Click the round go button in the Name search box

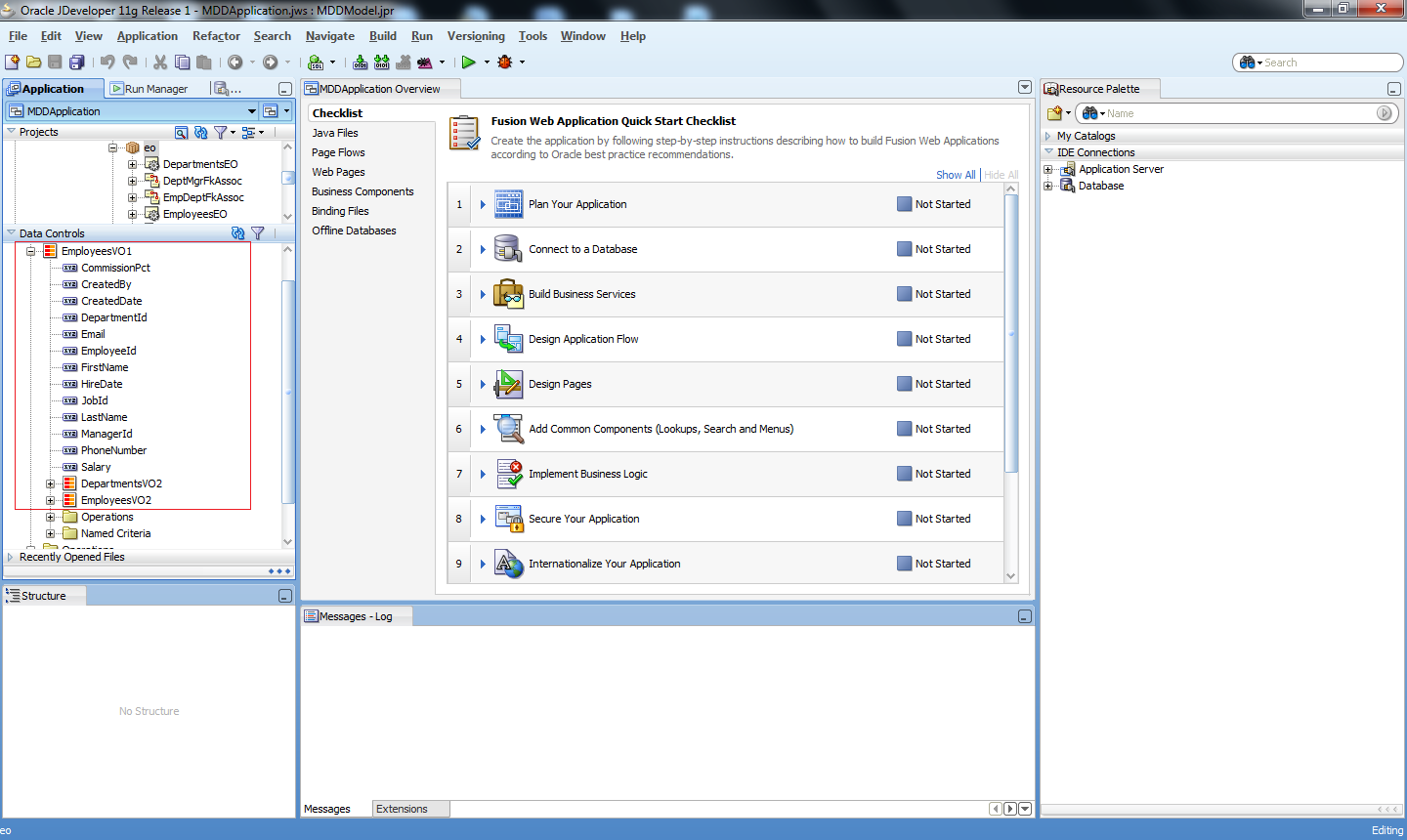pyautogui.click(x=1385, y=113)
